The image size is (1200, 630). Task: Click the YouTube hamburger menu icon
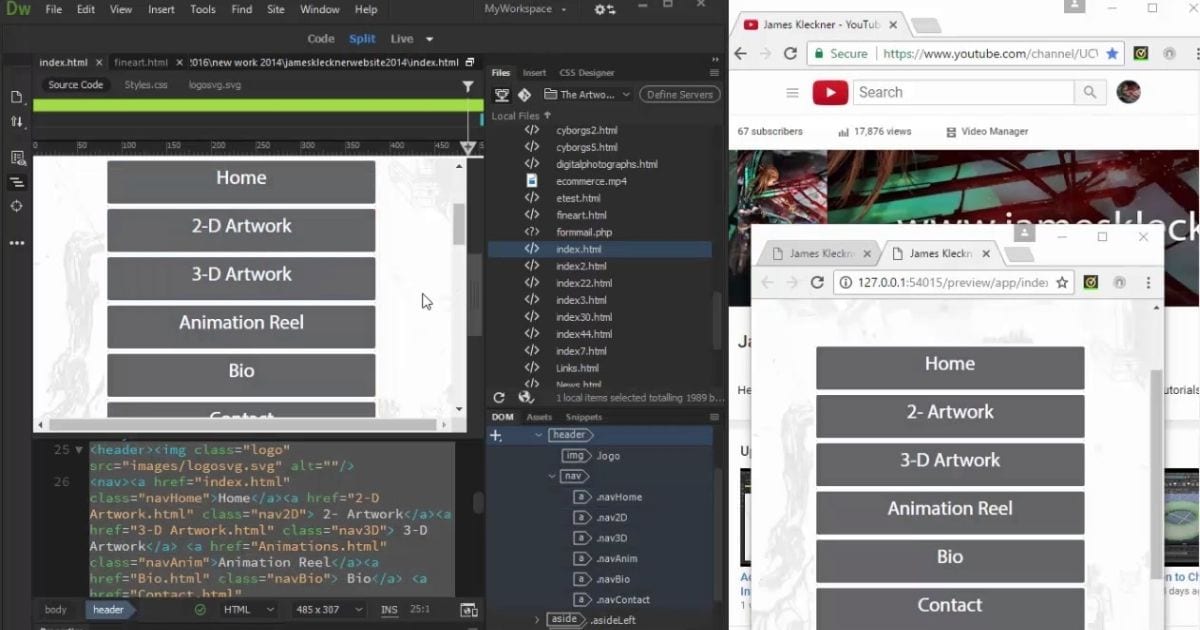tap(792, 93)
